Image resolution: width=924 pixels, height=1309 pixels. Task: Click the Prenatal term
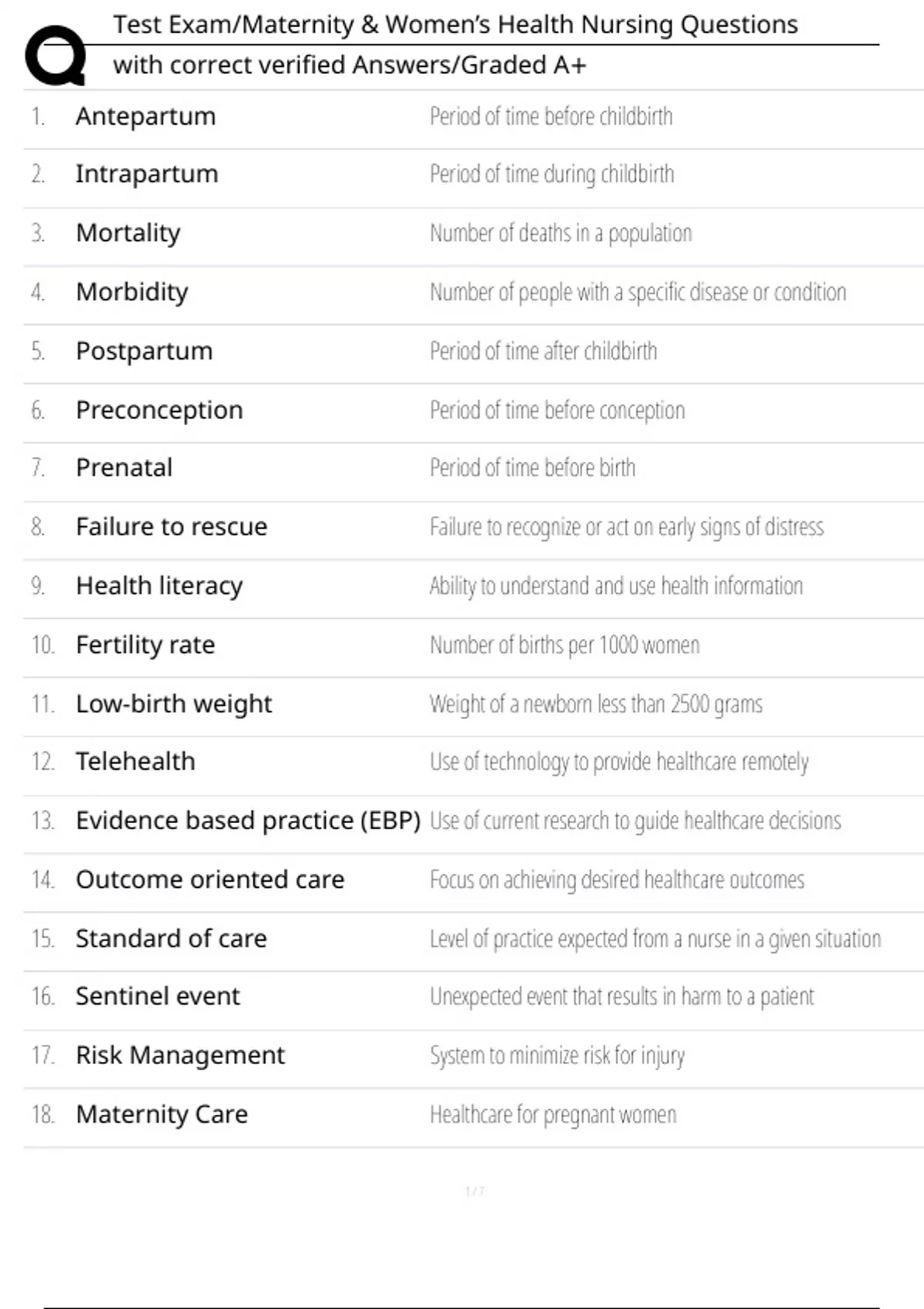click(x=124, y=467)
